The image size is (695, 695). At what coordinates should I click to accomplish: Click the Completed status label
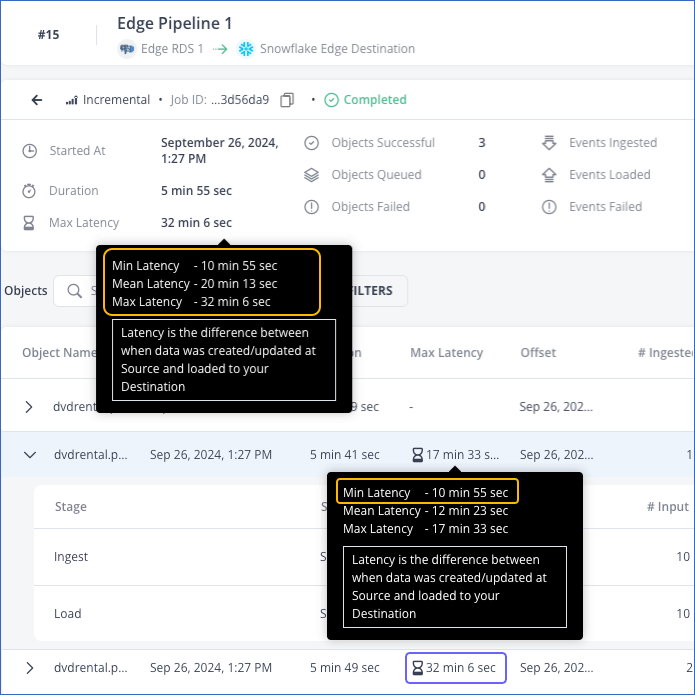pos(375,100)
